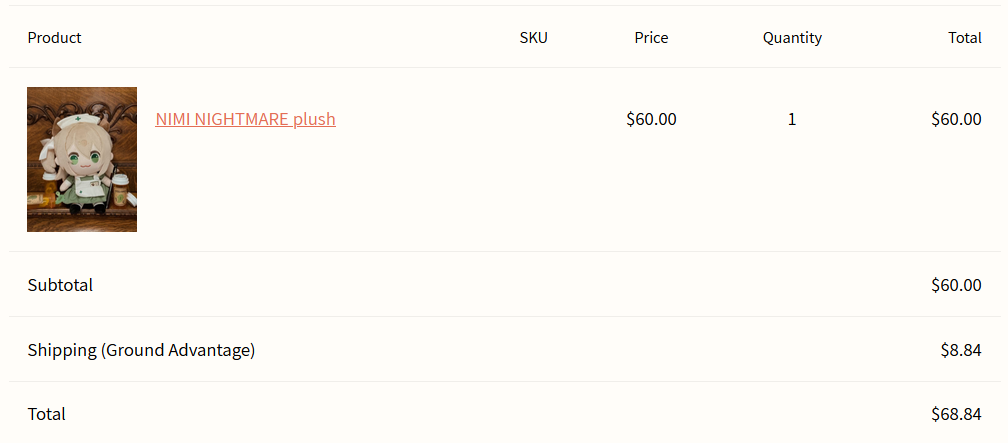Viewport: 1008px width, 443px height.
Task: Click the $60.00 unit price value
Action: point(651,119)
